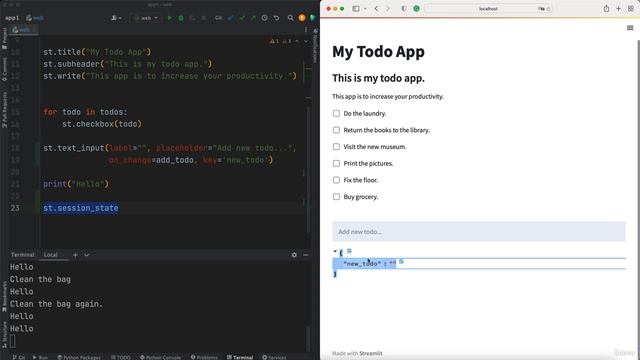The height and width of the screenshot is (360, 640).
Task: Check the 'Buy grocery.' checkbox
Action: [336, 197]
